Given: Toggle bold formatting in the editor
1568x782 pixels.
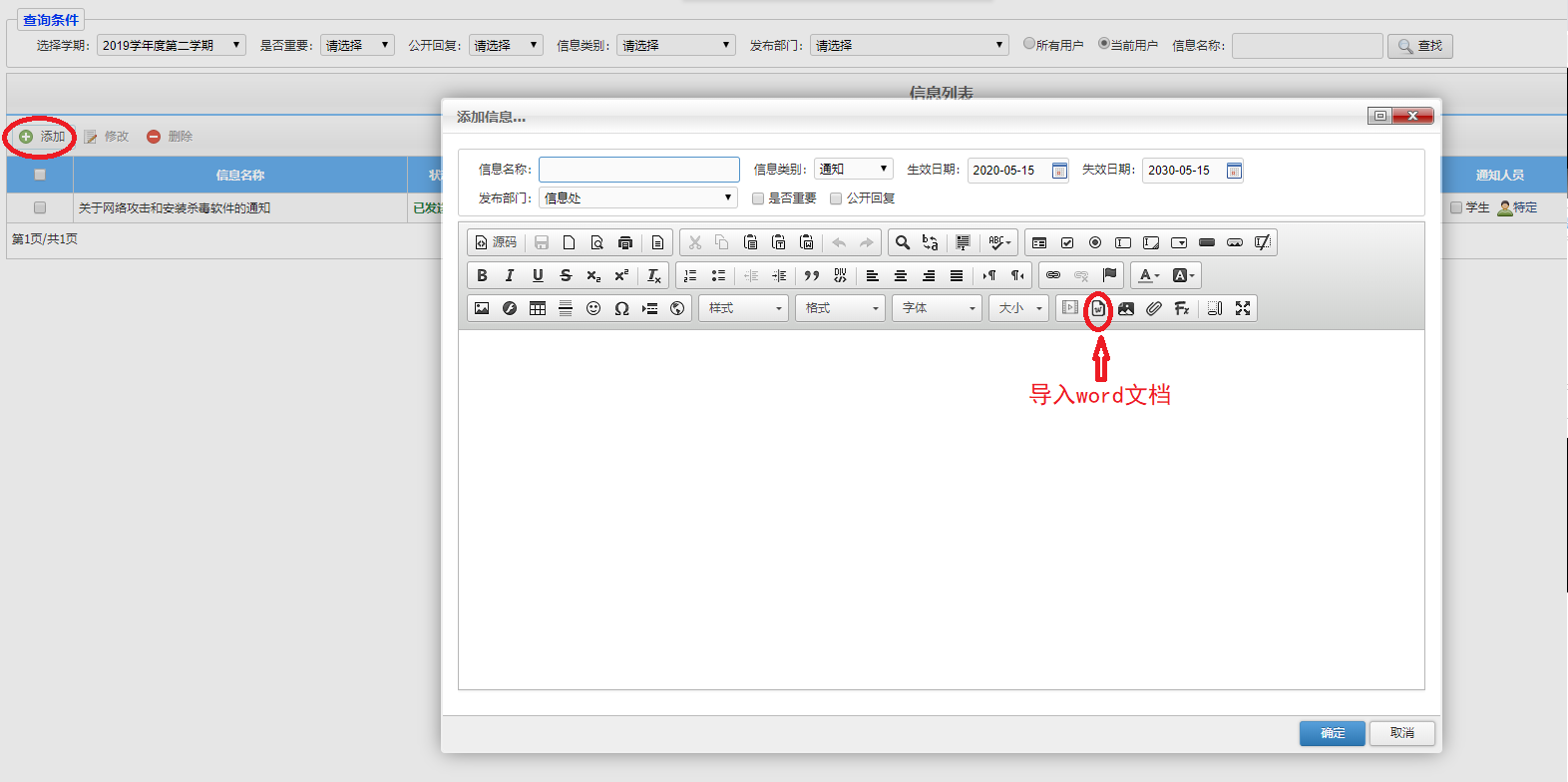Looking at the screenshot, I should pyautogui.click(x=482, y=276).
